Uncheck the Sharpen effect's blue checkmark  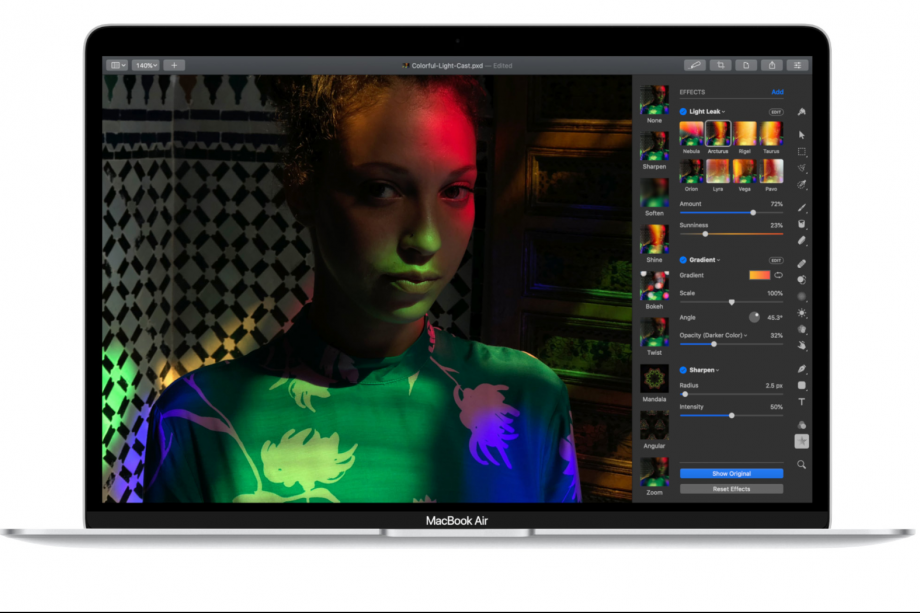click(x=683, y=370)
